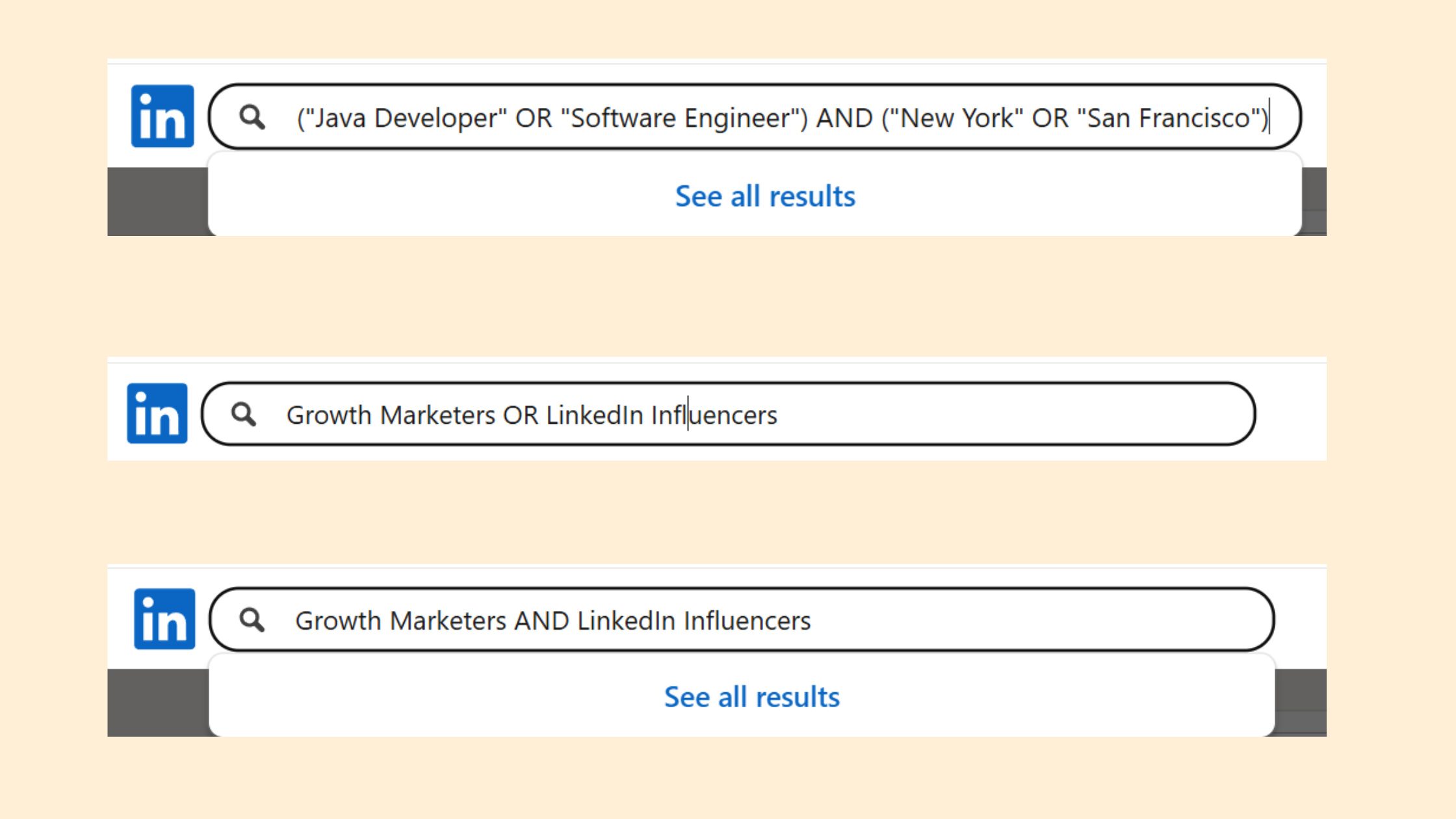Image resolution: width=1456 pixels, height=819 pixels.
Task: Click the LinkedIn logo beside the Java Developer search
Action: tap(162, 116)
